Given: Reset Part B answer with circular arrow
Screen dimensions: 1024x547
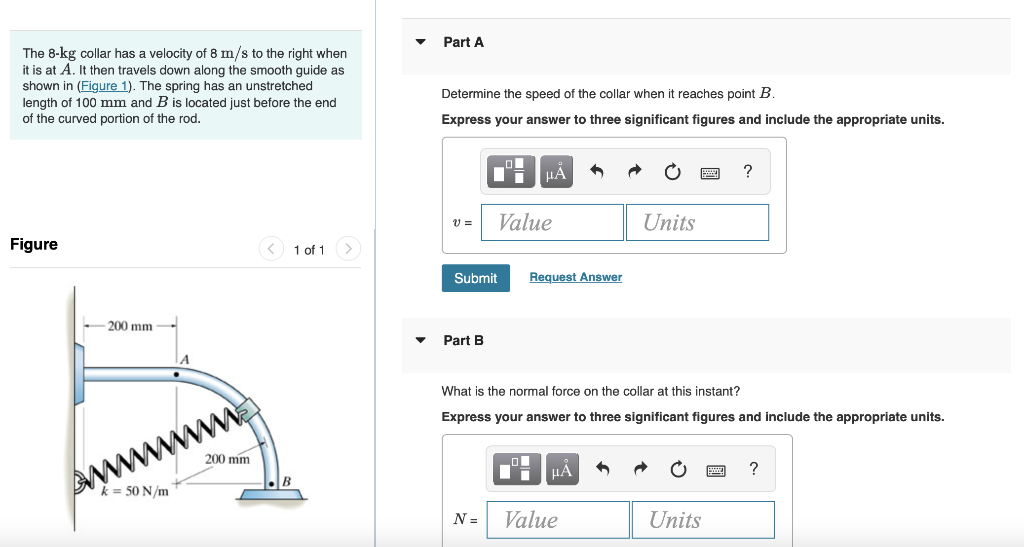Looking at the screenshot, I should [678, 469].
